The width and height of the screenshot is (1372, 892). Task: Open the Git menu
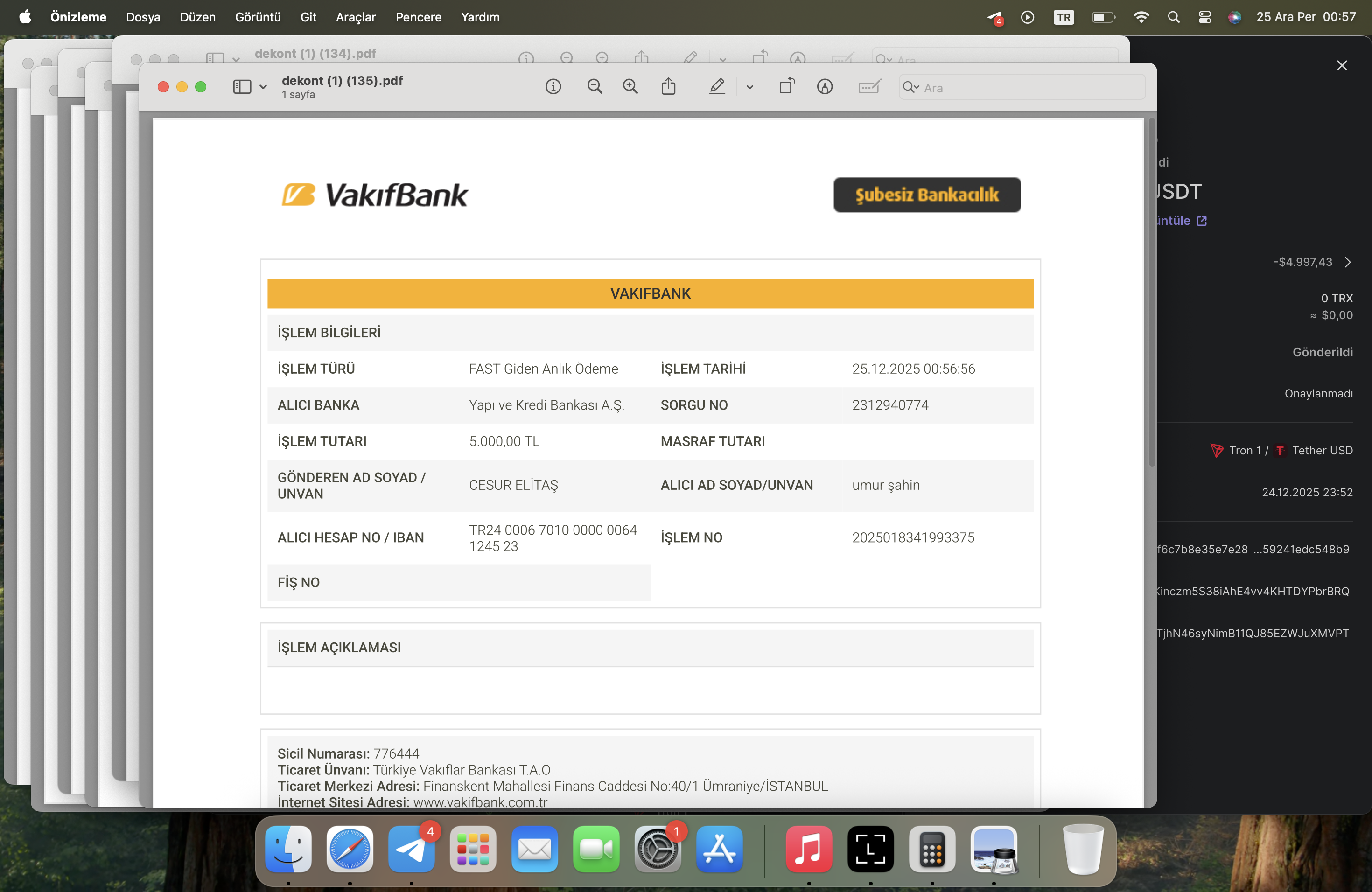tap(308, 17)
